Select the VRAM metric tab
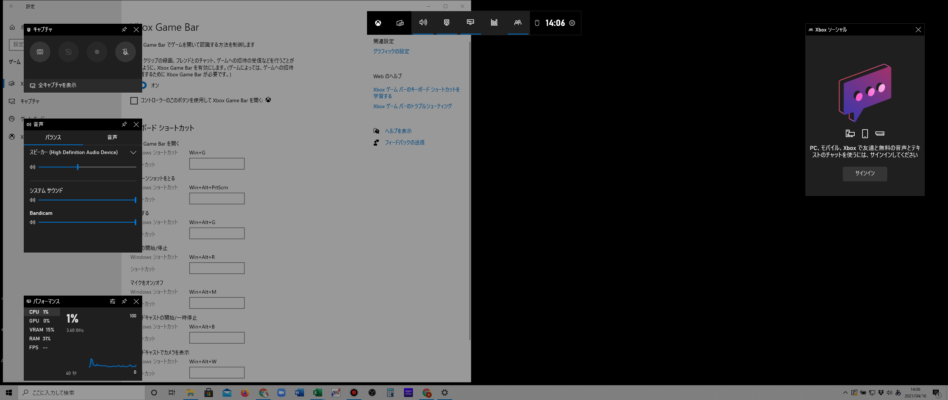Image resolution: width=948 pixels, height=400 pixels. tap(42, 330)
